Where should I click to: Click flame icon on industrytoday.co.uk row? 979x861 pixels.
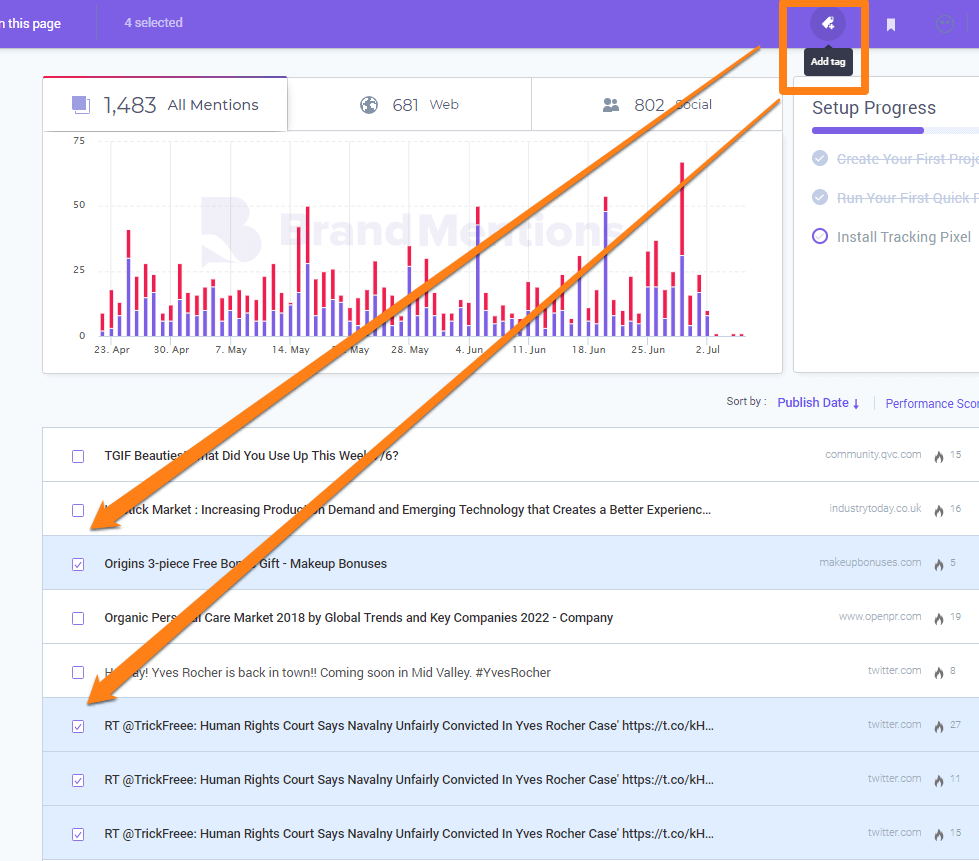click(938, 510)
